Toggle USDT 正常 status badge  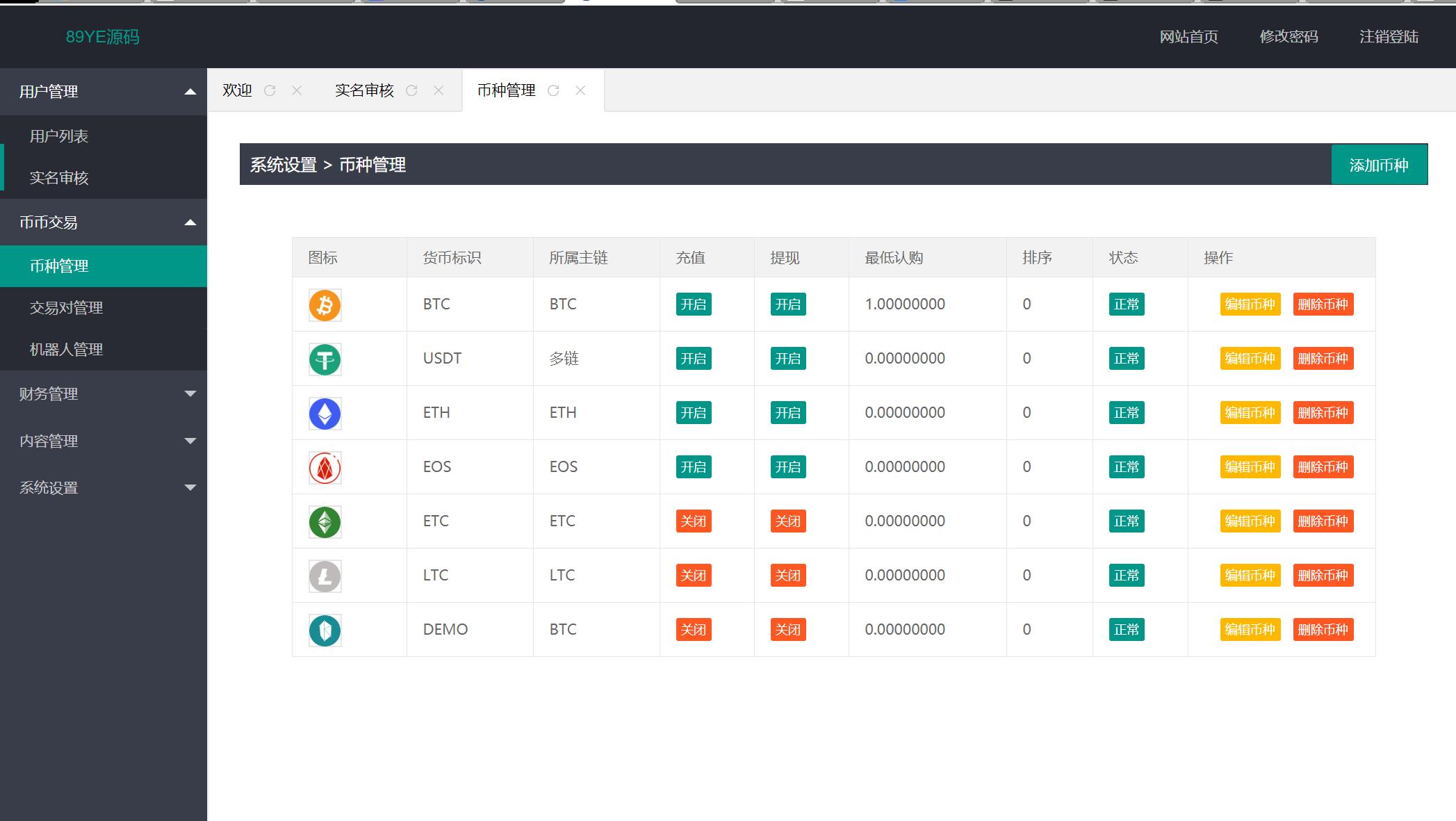1126,359
